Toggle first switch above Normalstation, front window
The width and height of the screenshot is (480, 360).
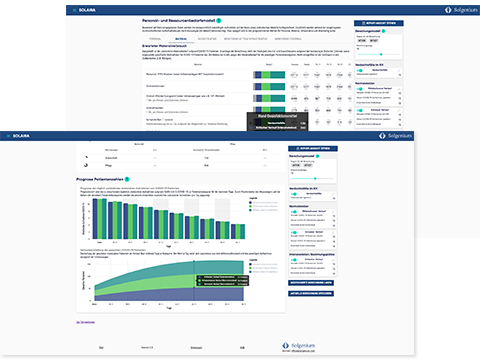click(294, 194)
